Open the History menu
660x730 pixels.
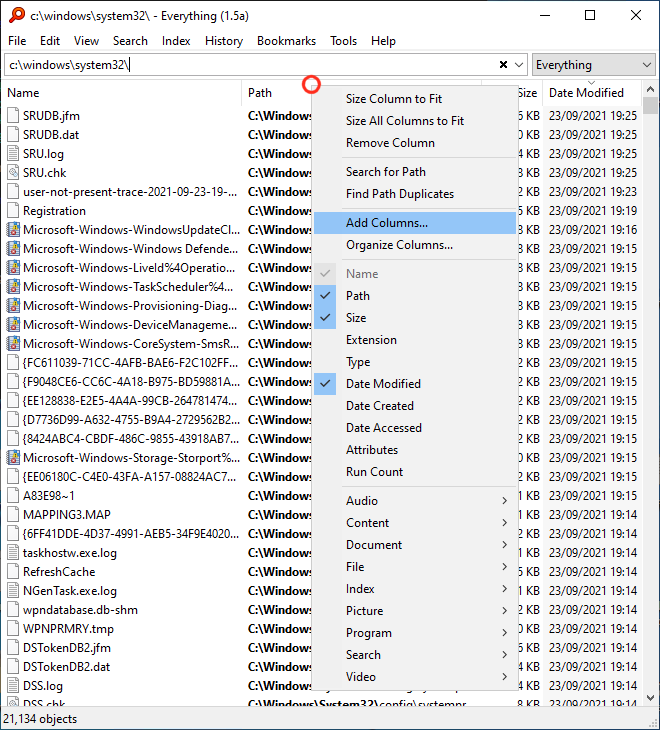point(224,41)
